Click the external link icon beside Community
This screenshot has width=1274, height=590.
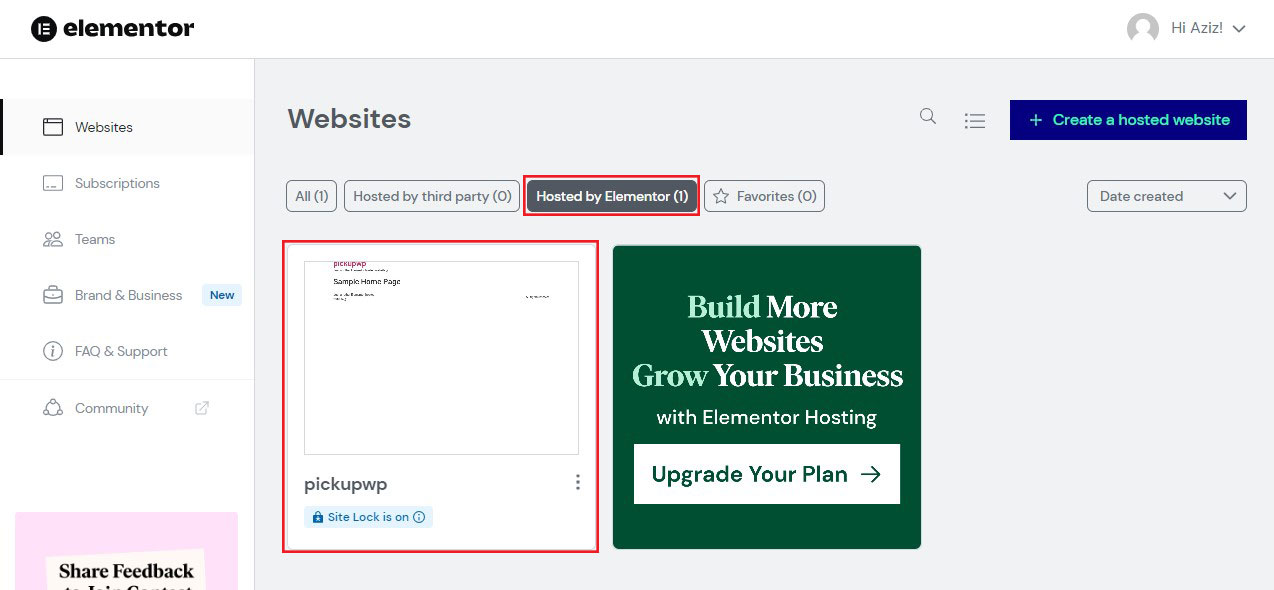[202, 408]
